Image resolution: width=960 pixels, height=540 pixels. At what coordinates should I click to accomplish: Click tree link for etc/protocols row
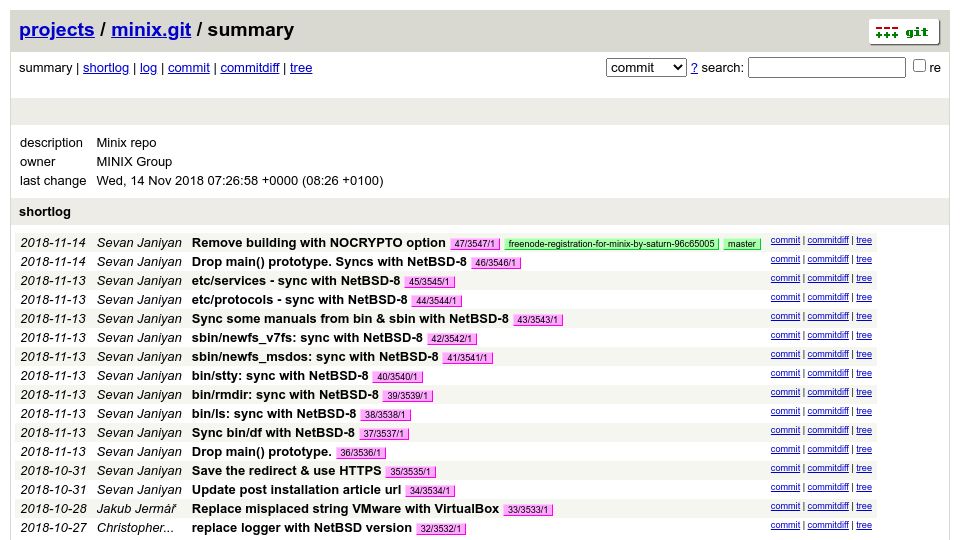click(x=864, y=297)
